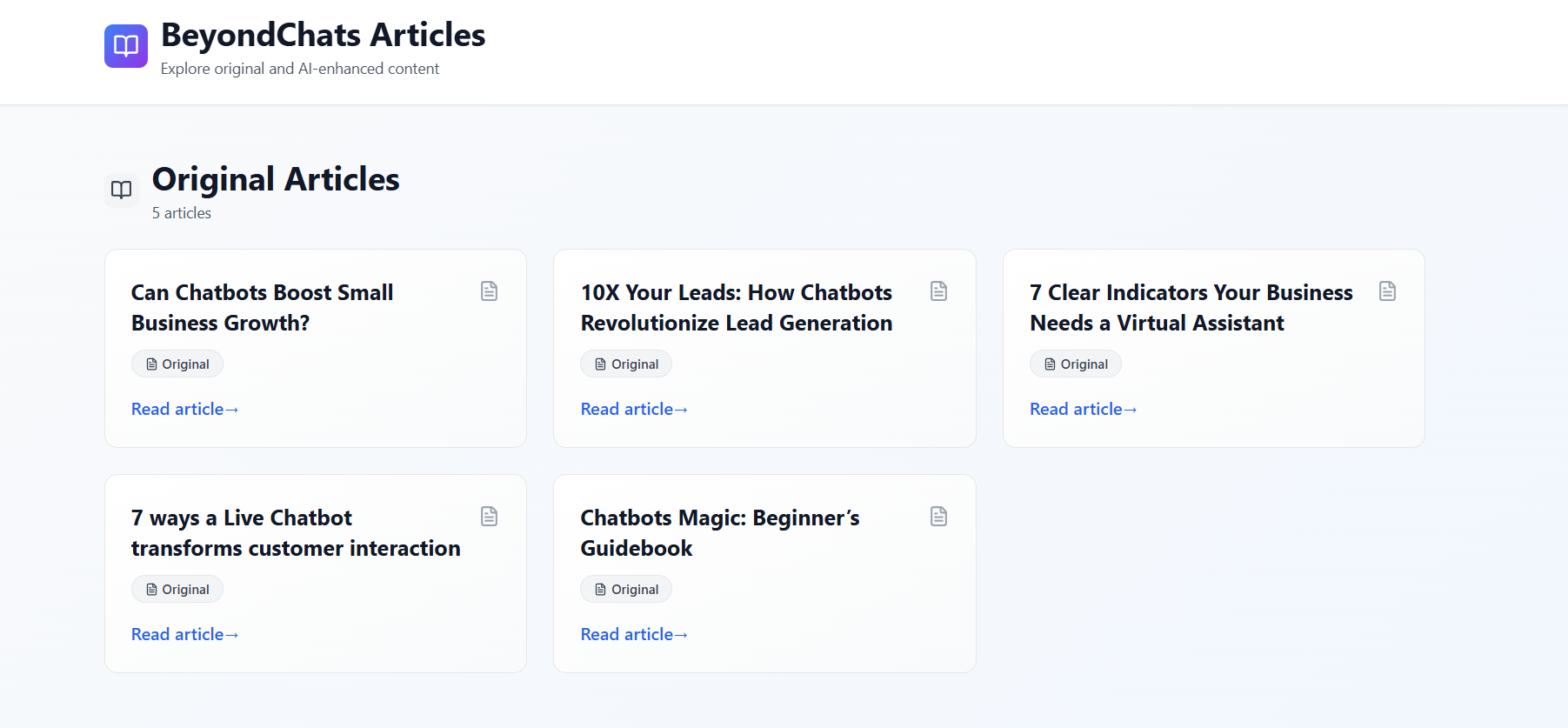Click the document icon on the Virtual Assistant card

(1387, 291)
